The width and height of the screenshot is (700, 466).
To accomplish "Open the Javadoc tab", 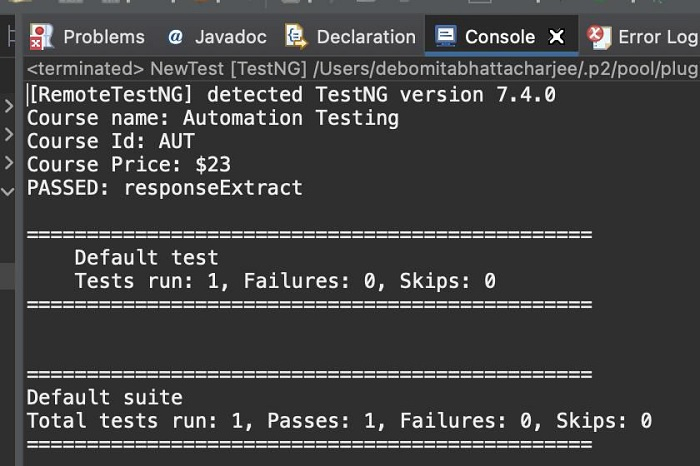I will click(230, 37).
